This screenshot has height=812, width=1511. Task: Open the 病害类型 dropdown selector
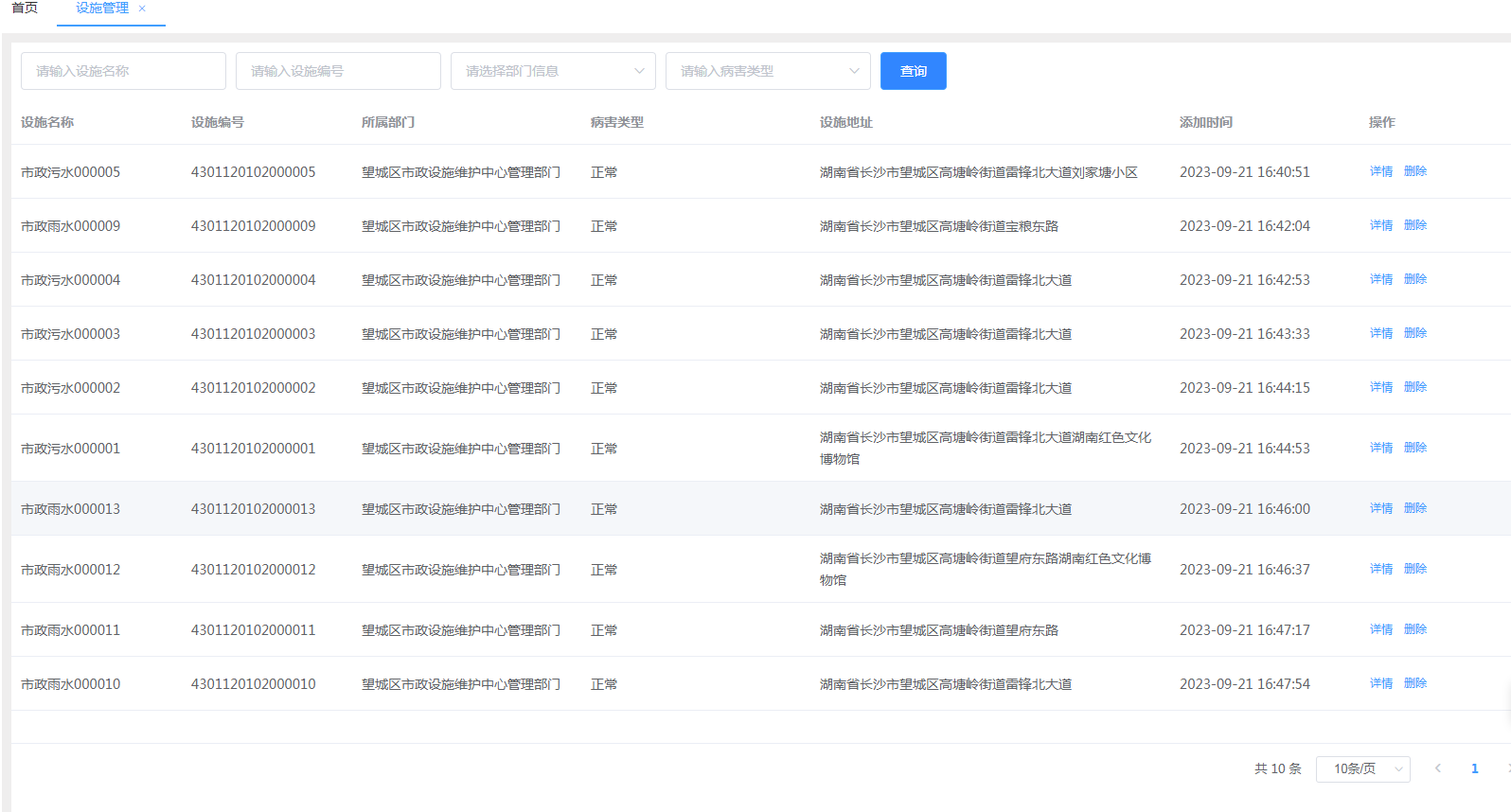click(768, 71)
